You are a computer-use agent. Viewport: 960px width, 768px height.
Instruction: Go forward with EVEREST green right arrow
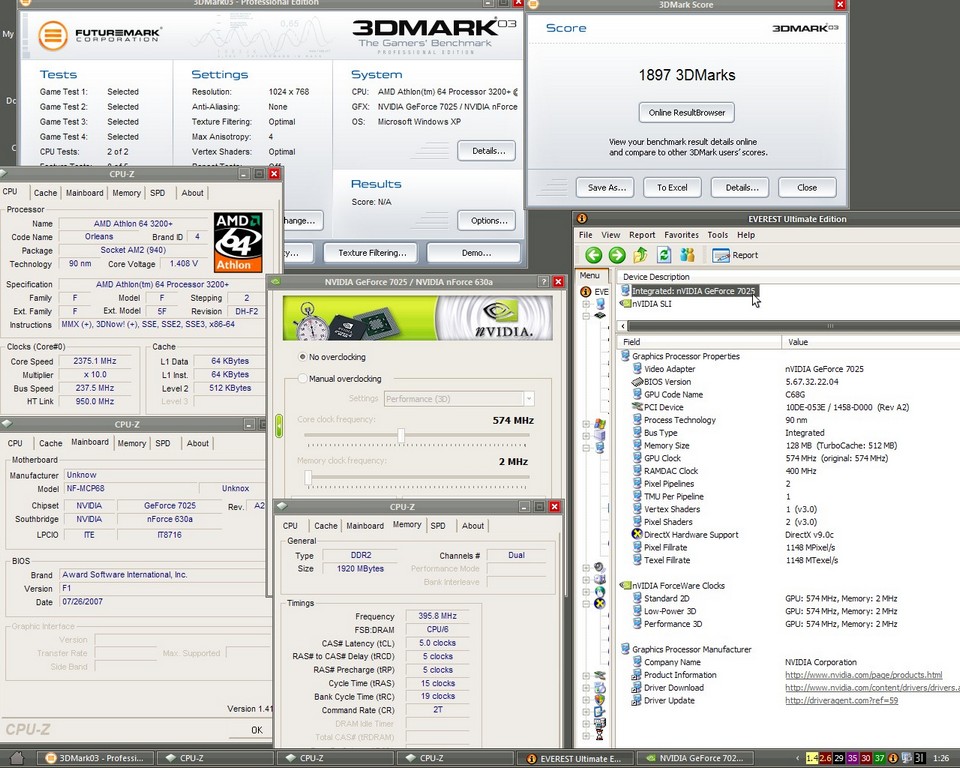(x=617, y=255)
